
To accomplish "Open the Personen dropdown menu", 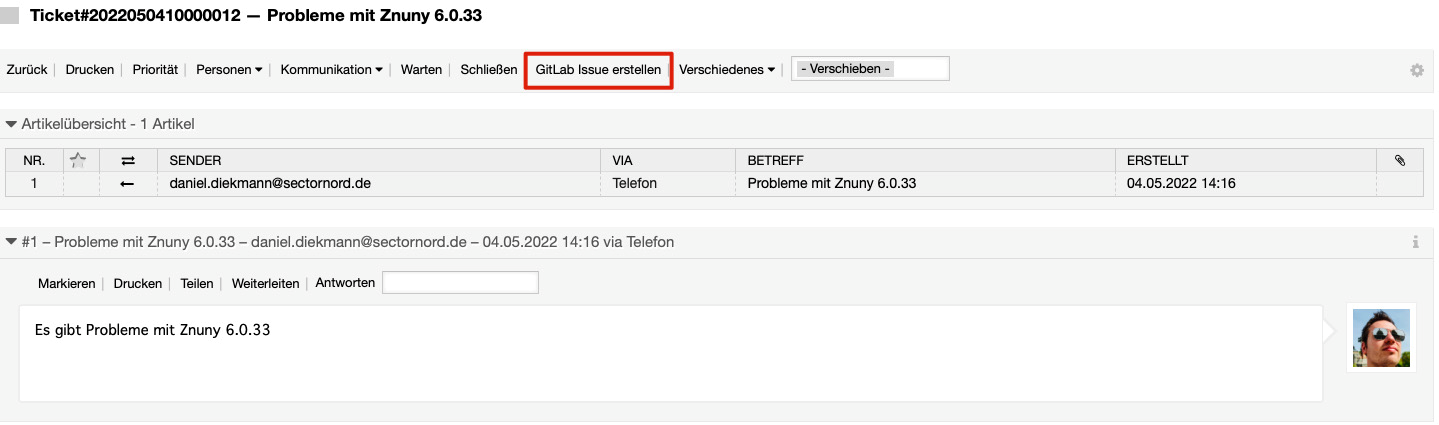I will click(229, 70).
